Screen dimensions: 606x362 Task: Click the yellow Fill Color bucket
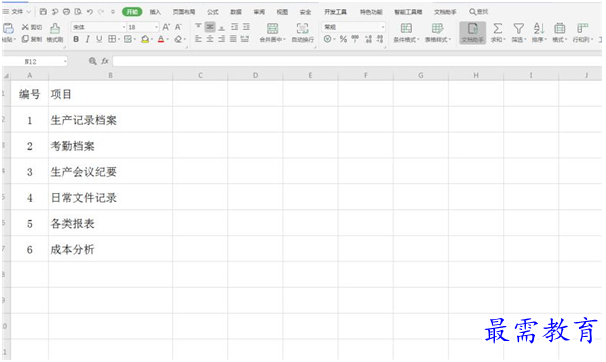(145, 39)
